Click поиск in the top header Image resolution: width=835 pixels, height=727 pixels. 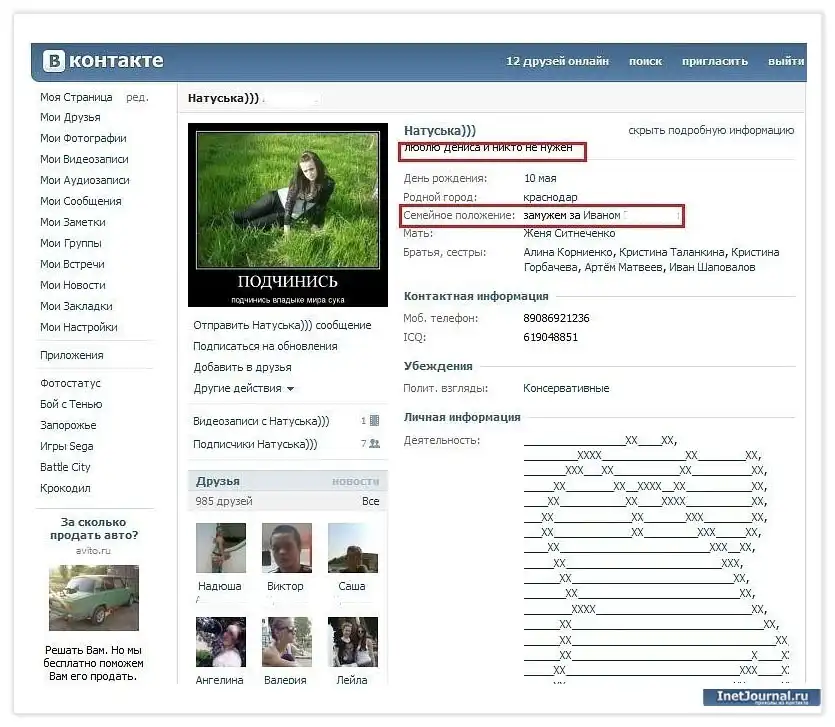(645, 61)
